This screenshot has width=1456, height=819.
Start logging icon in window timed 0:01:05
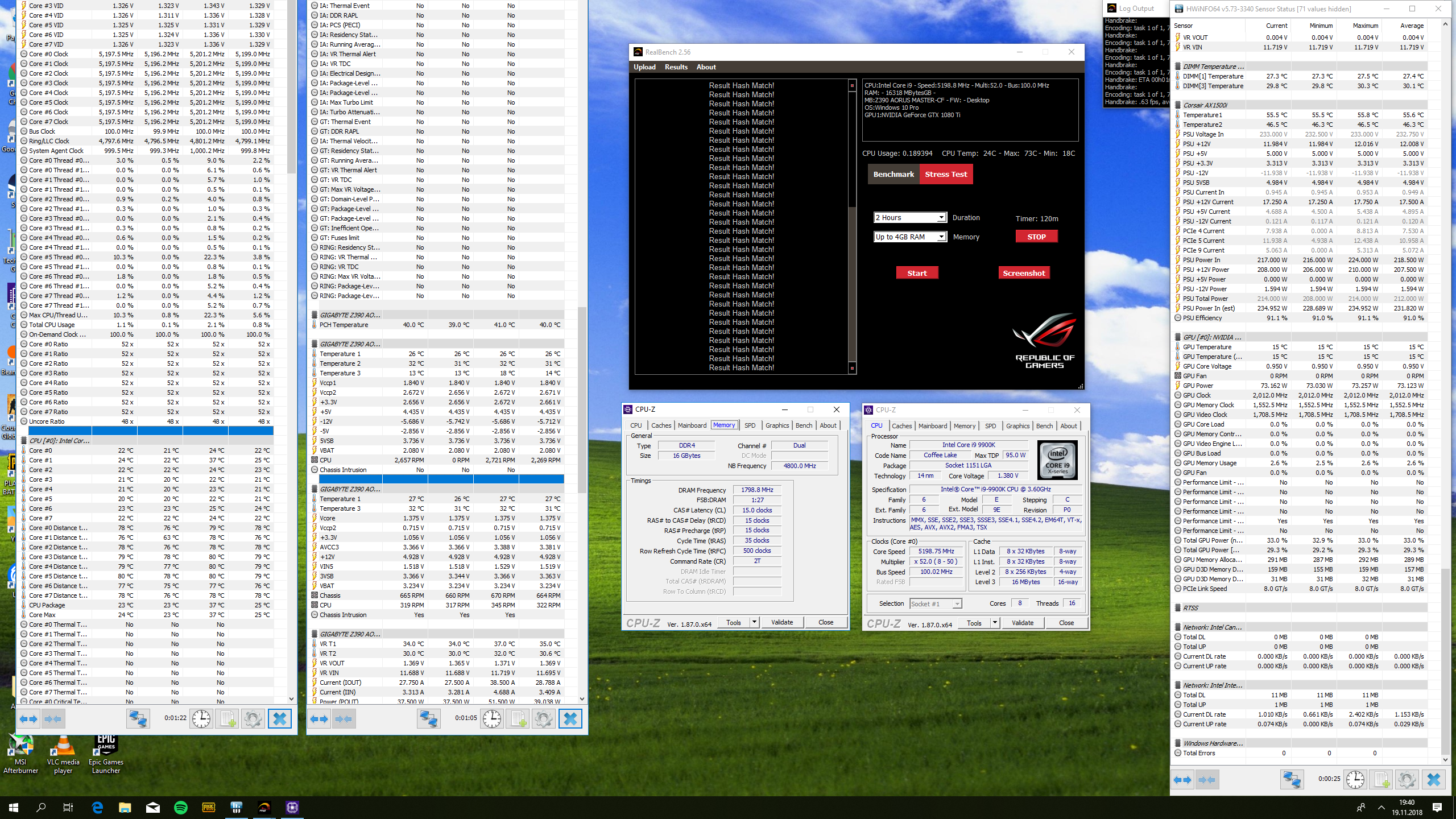click(518, 719)
